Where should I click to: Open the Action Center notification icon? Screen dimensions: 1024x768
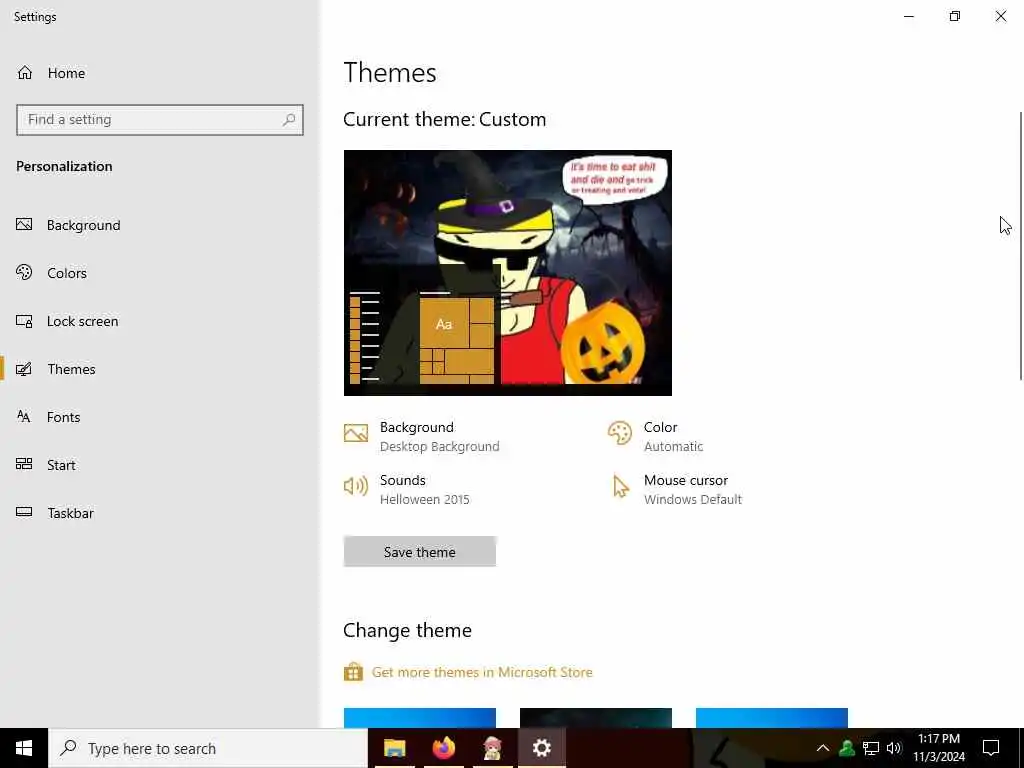[991, 748]
